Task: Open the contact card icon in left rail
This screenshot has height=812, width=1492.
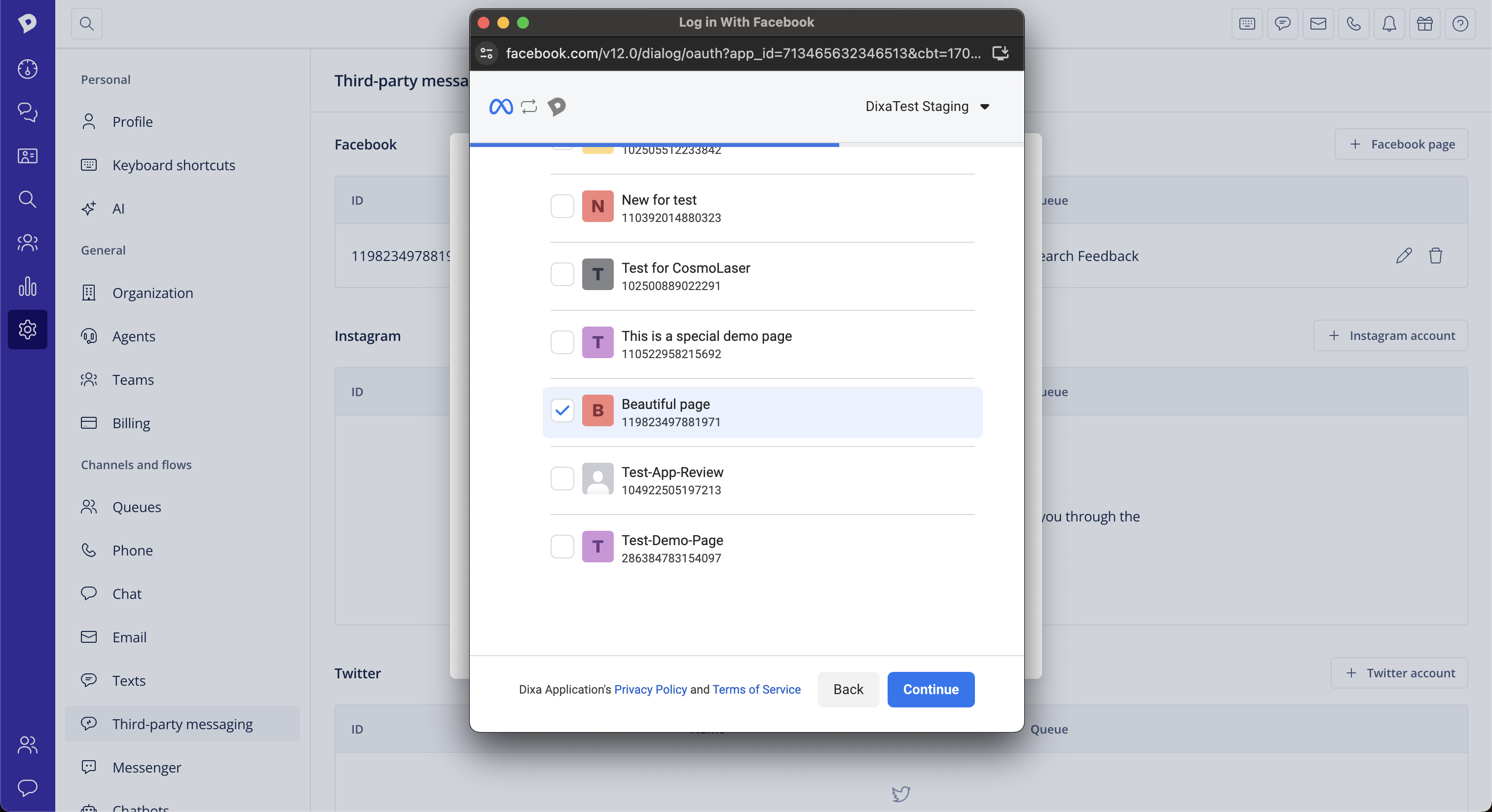Action: tap(27, 156)
